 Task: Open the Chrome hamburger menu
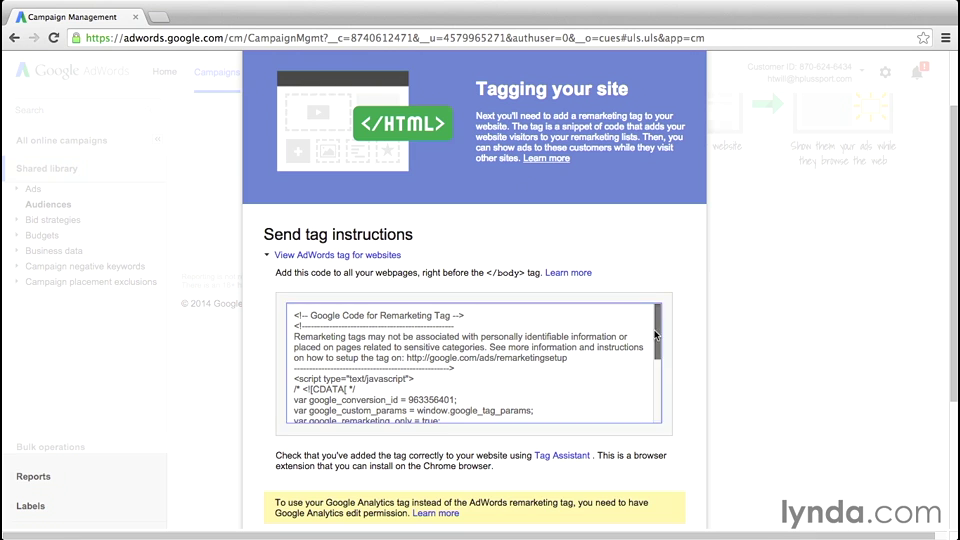point(945,38)
